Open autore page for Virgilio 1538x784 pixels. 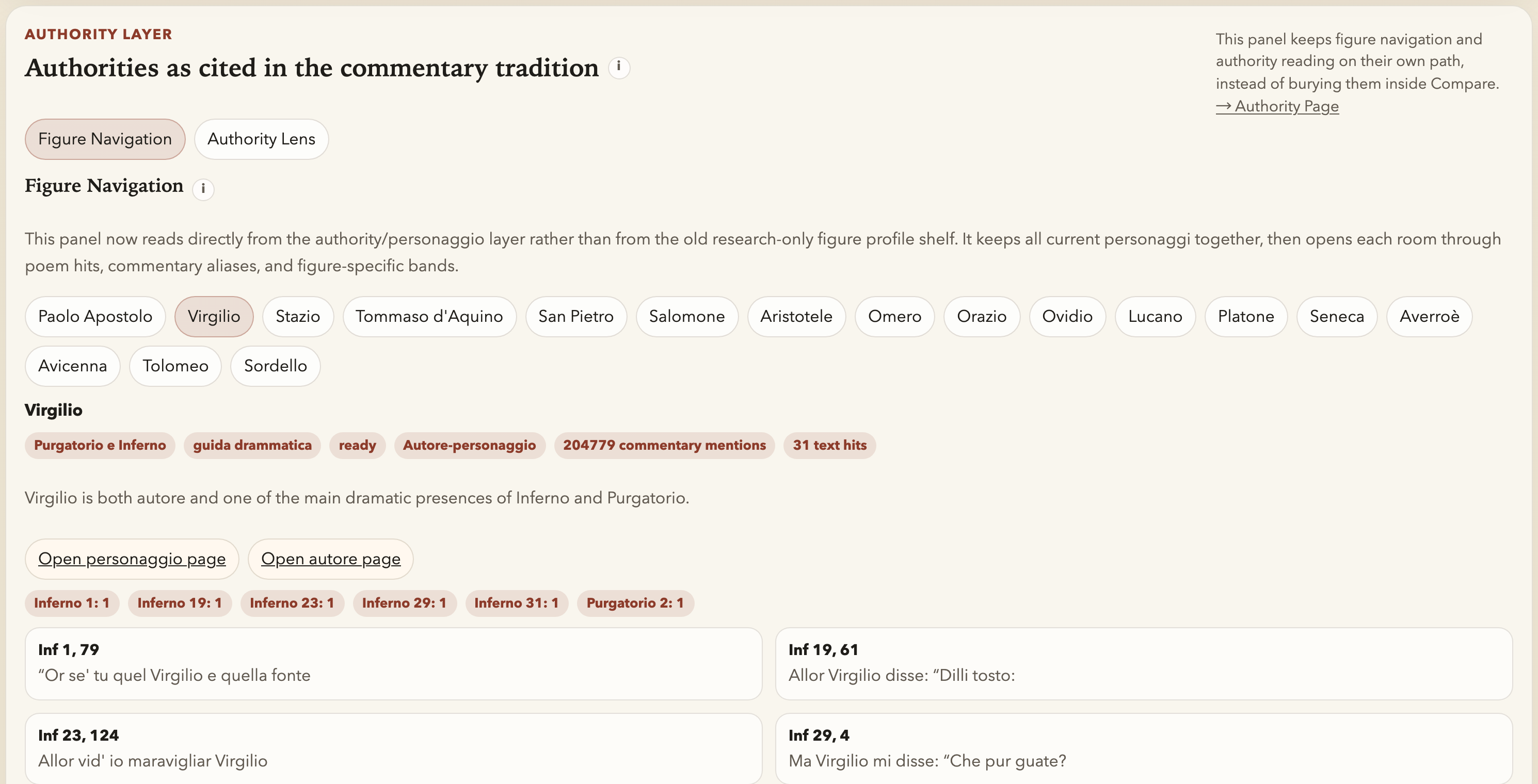click(330, 559)
